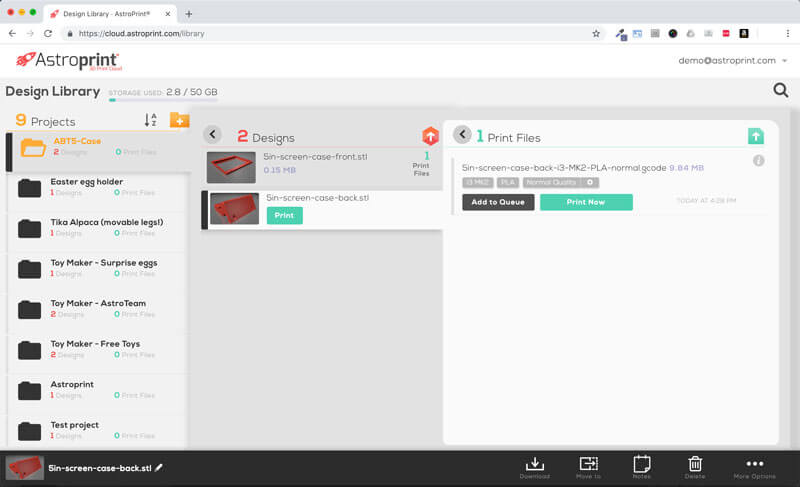Bookmark the page with the star icon
Screen dimensions: 800x487
click(x=596, y=34)
